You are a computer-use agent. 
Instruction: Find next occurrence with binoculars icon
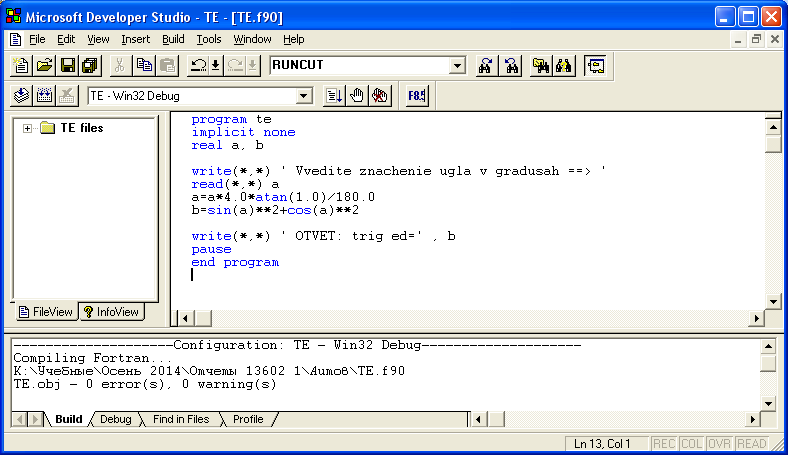pyautogui.click(x=485, y=65)
